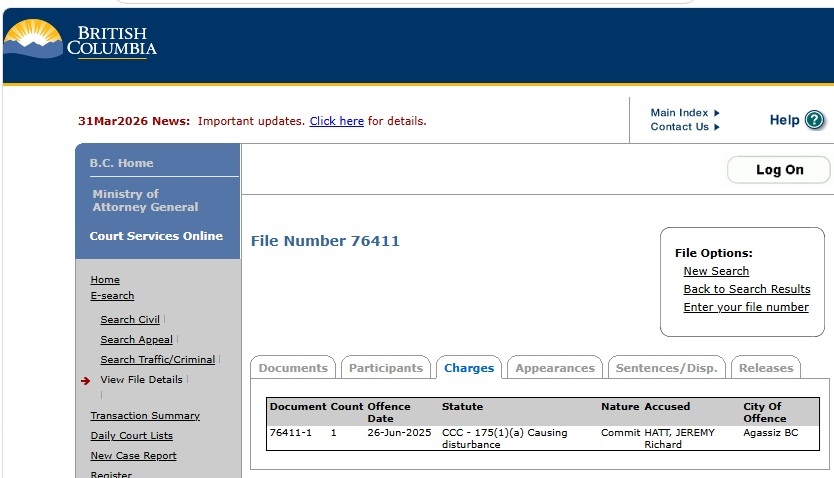This screenshot has width=834, height=478.
Task: Click the Log On button
Action: point(779,170)
